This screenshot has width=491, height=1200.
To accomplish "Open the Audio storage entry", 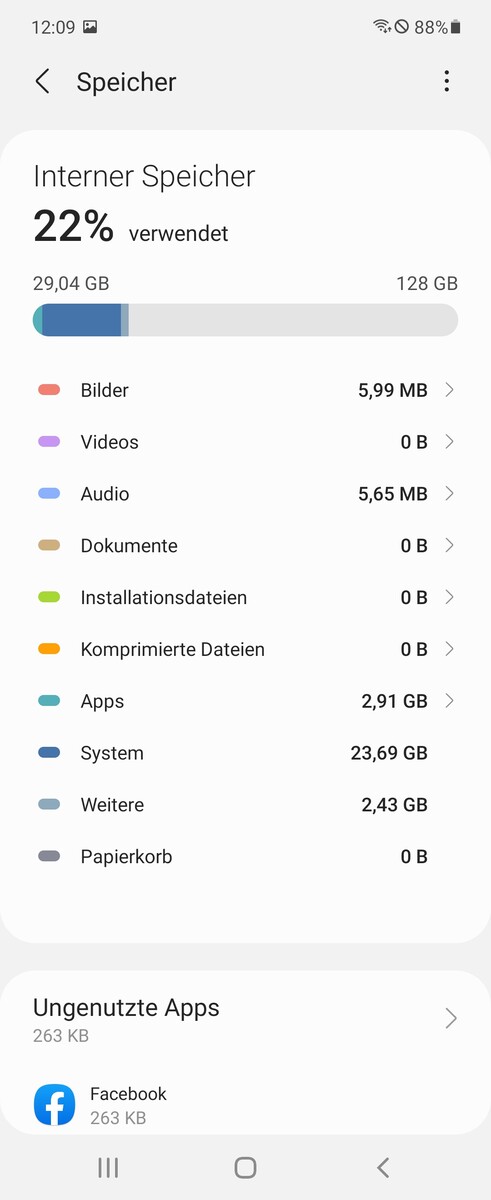I will (x=245, y=494).
